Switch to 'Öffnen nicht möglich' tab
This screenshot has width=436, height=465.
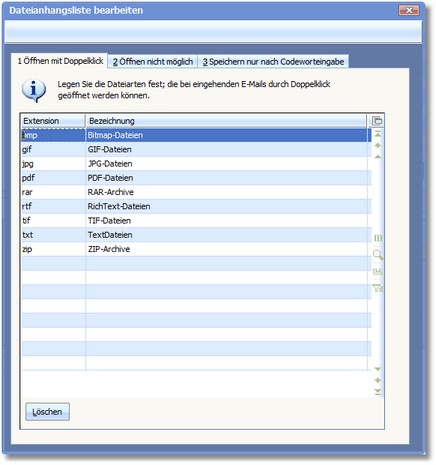(x=153, y=62)
